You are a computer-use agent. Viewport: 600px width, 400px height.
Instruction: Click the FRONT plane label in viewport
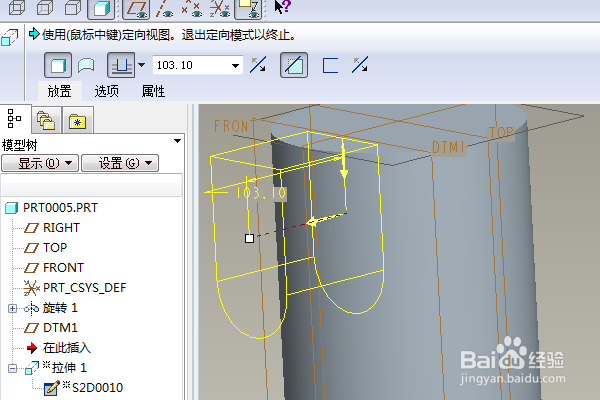point(231,126)
